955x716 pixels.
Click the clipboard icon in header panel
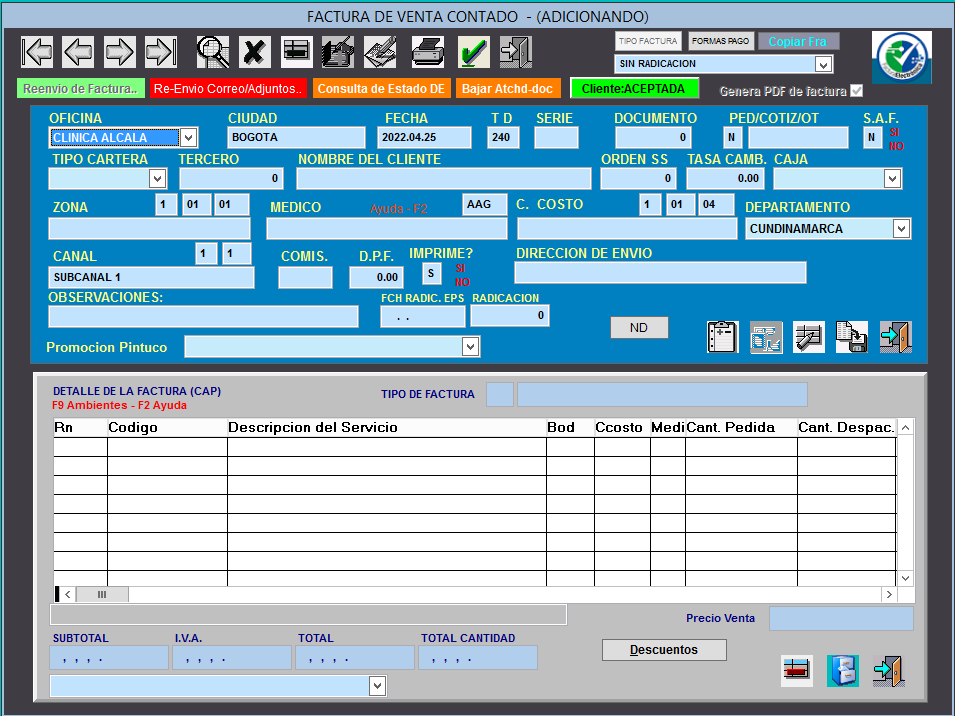723,337
